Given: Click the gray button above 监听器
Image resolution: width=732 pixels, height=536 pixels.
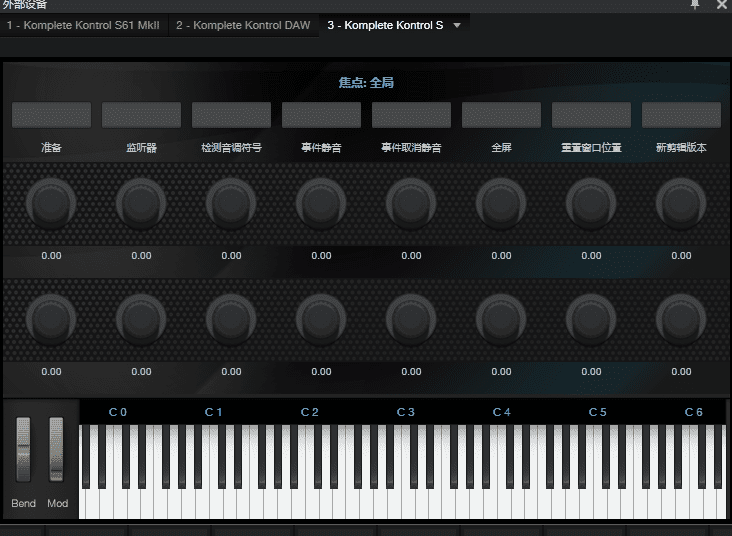Looking at the screenshot, I should pyautogui.click(x=141, y=115).
